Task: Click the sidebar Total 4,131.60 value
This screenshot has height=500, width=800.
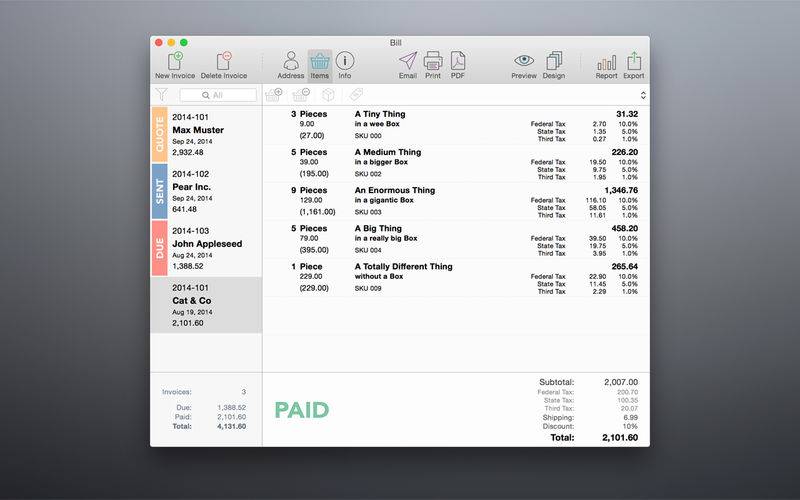Action: click(x=232, y=427)
